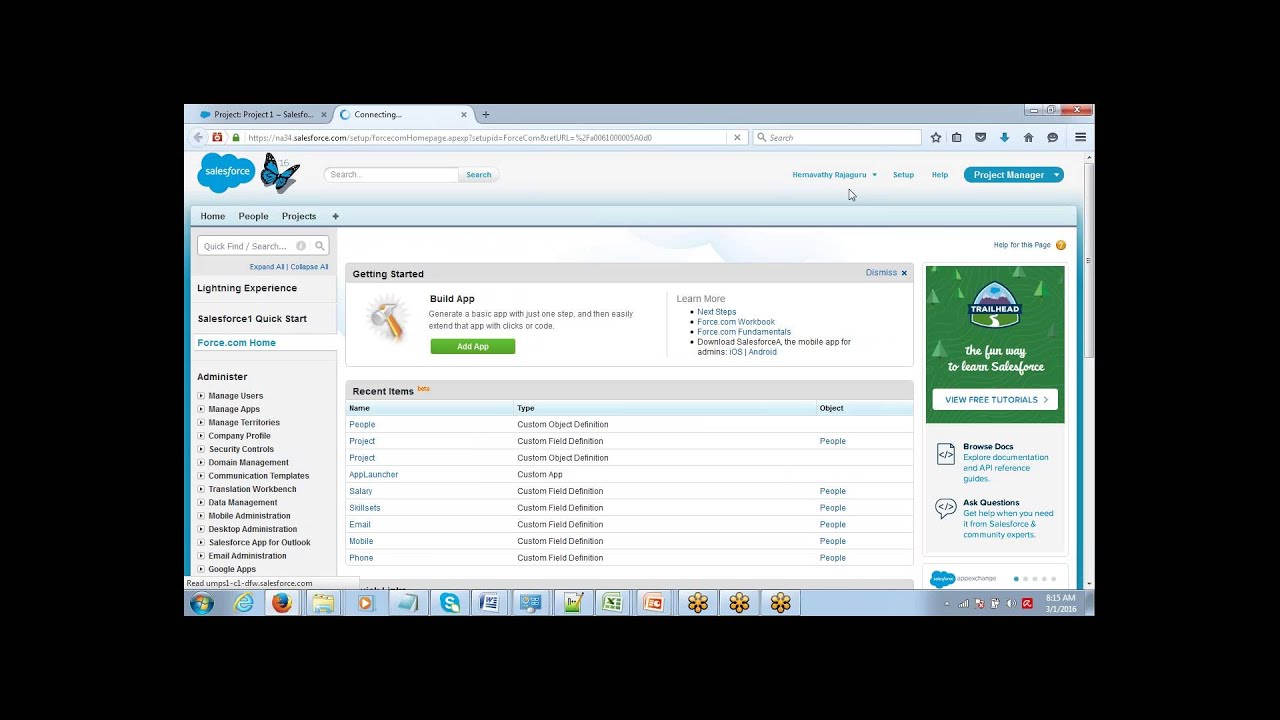The image size is (1280, 720).
Task: Open AppLauncher in Recent Items
Action: 373,474
